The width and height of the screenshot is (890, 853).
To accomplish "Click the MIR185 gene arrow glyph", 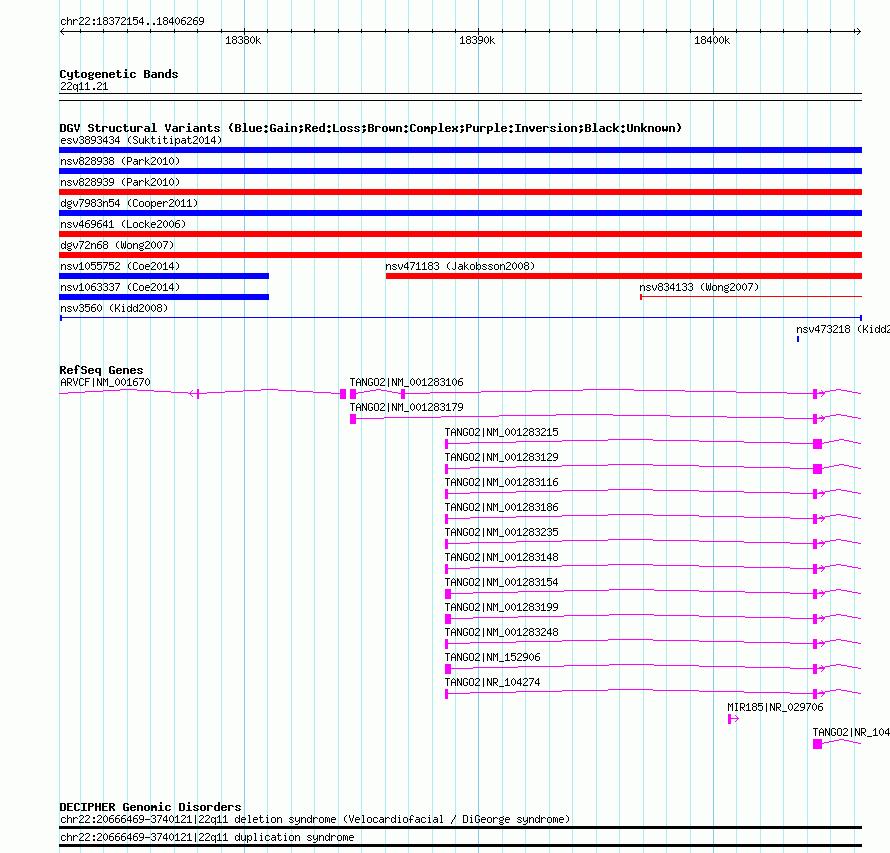I will (733, 719).
